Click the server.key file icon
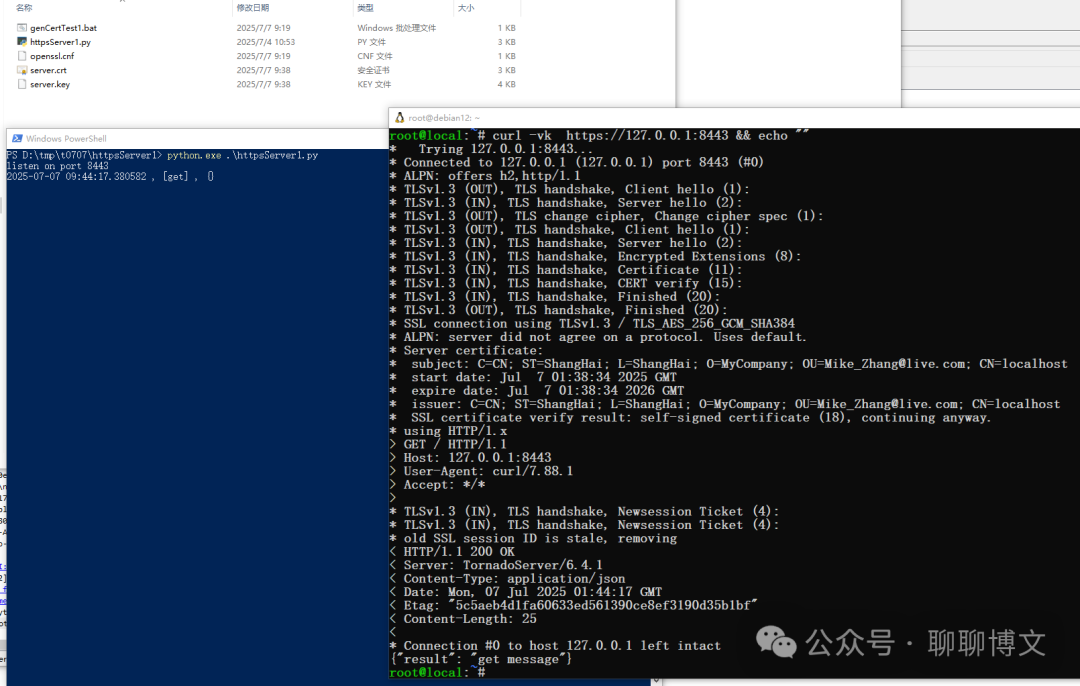The width and height of the screenshot is (1080, 686). point(22,84)
